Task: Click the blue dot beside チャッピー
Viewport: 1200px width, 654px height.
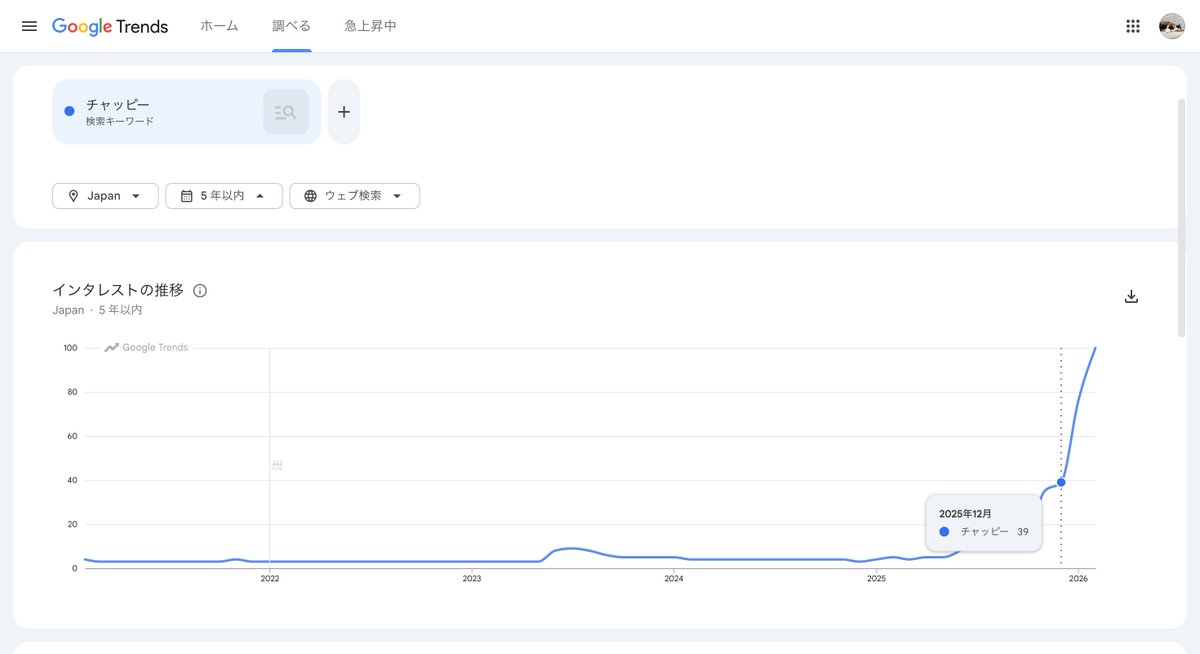Action: pos(69,111)
